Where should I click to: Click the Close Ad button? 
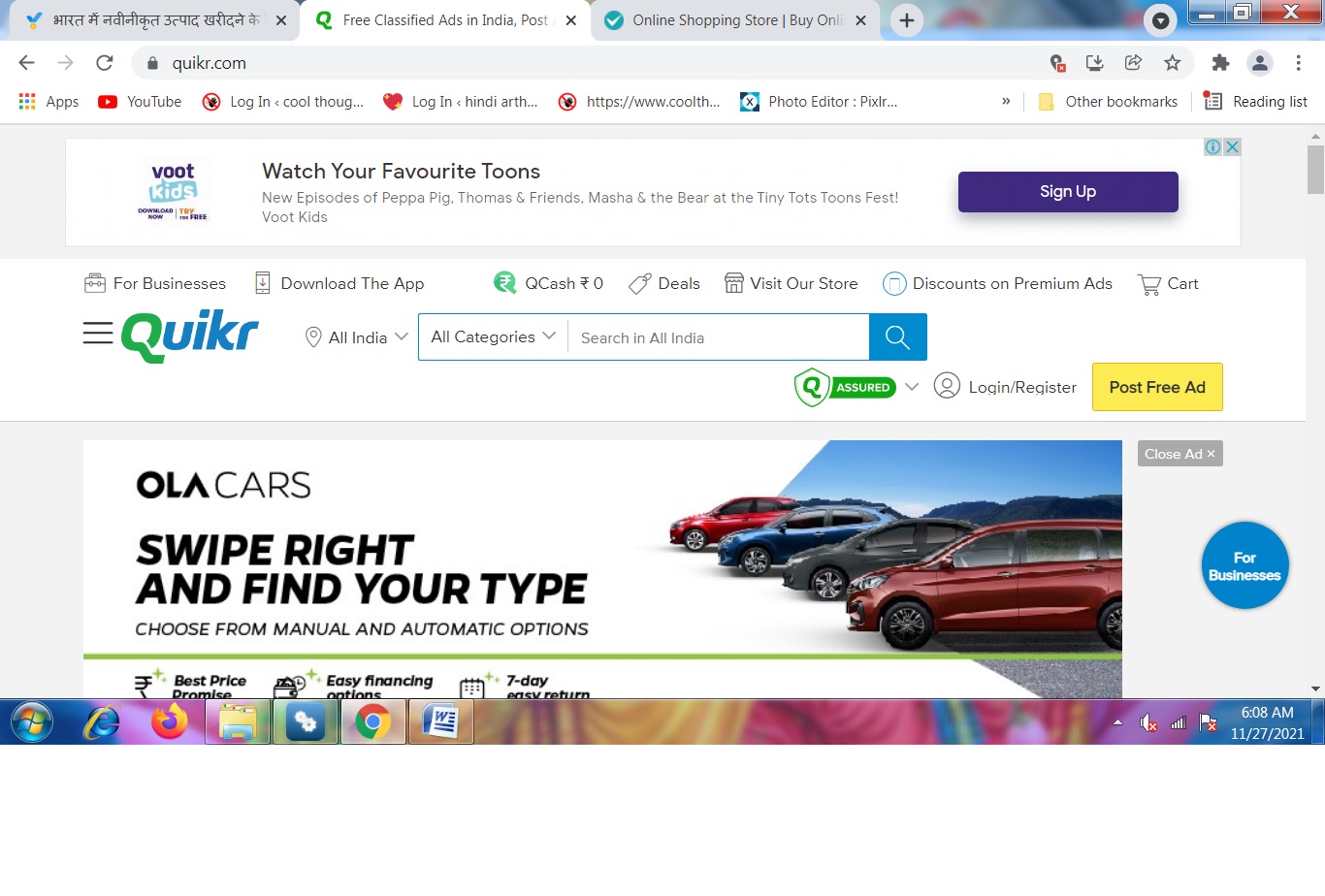1180,454
